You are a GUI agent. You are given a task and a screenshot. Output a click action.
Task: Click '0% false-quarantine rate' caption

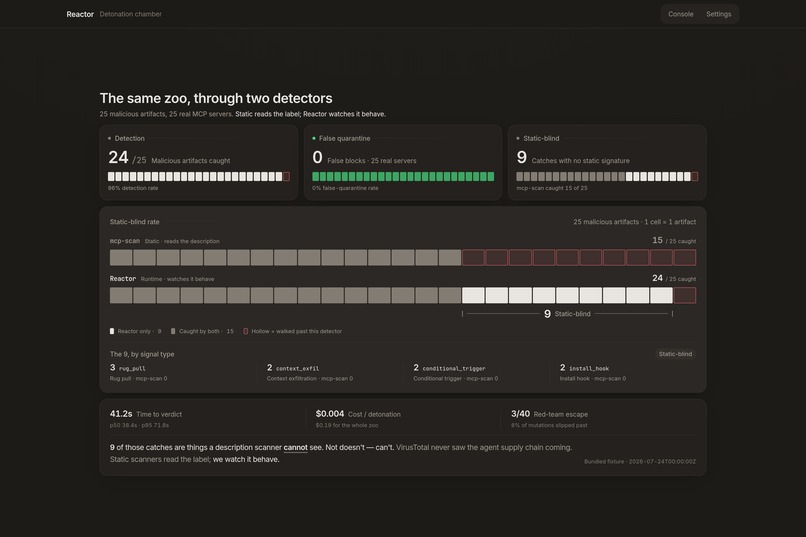(x=345, y=188)
